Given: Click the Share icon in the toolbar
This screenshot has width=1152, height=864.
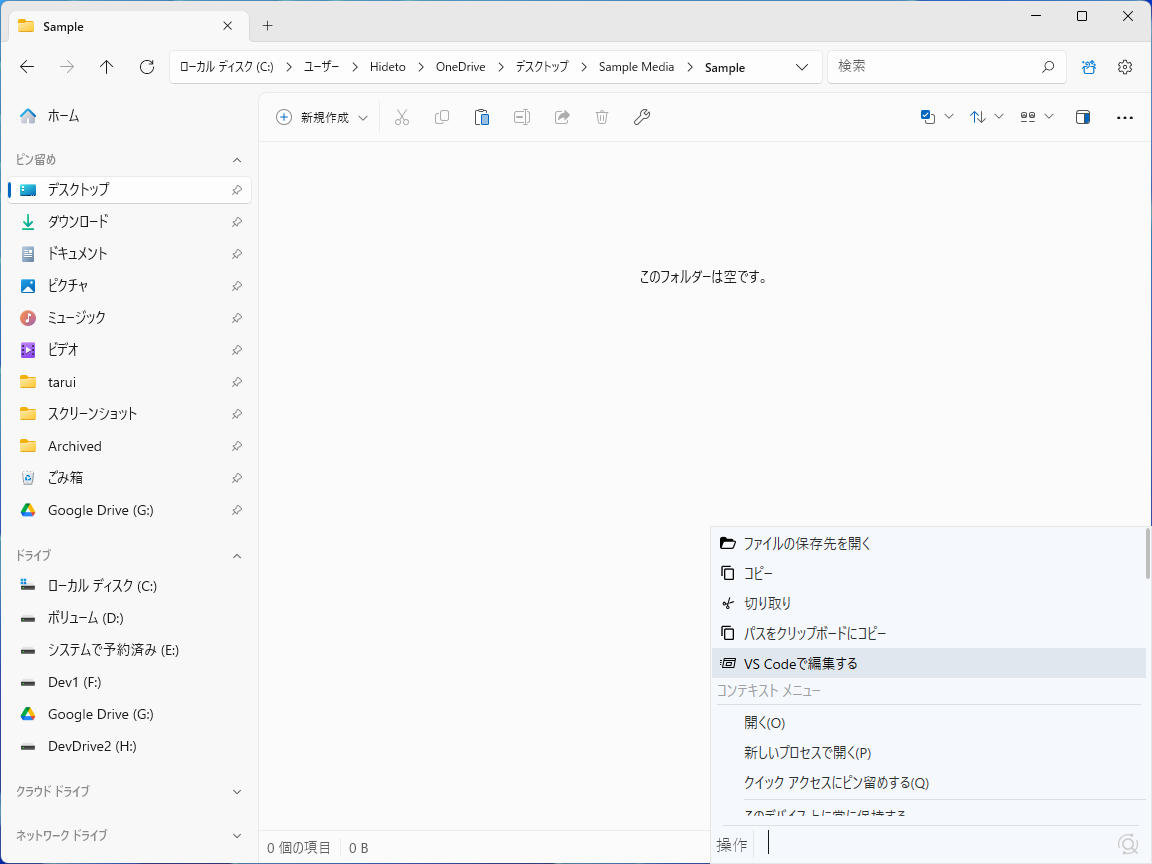Looking at the screenshot, I should 561,117.
